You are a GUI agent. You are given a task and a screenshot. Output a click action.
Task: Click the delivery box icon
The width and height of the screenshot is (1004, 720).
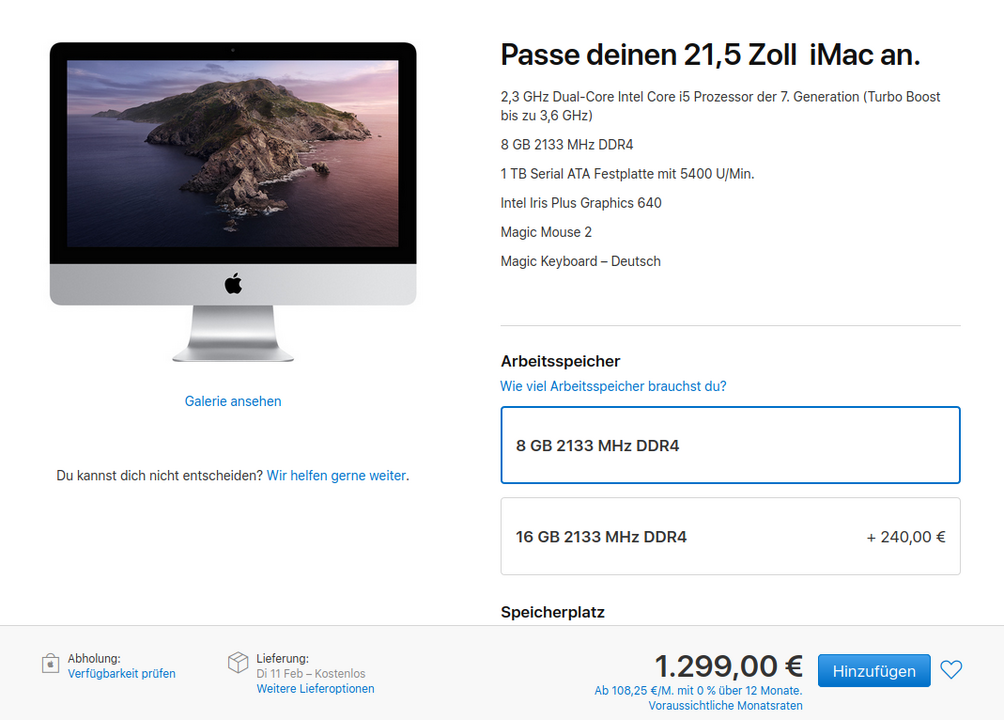pos(238,662)
